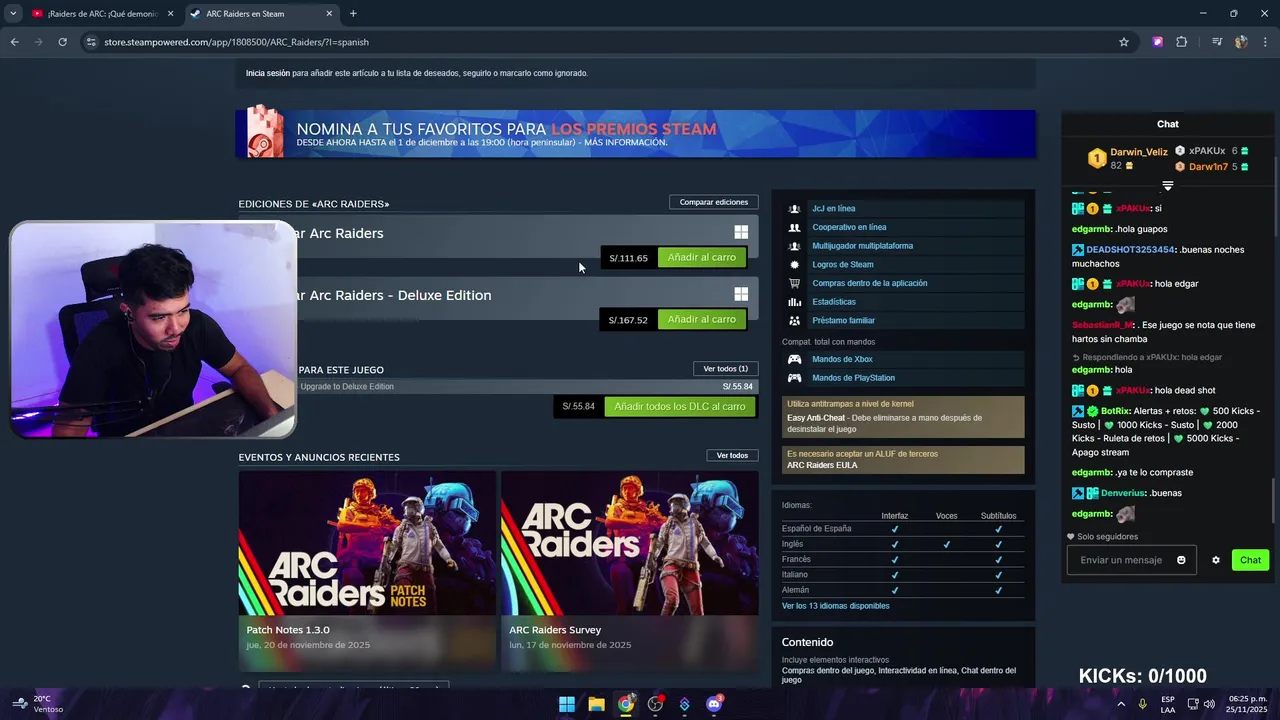Click Logros de Steam link
The width and height of the screenshot is (1280, 720).
pyautogui.click(x=843, y=265)
